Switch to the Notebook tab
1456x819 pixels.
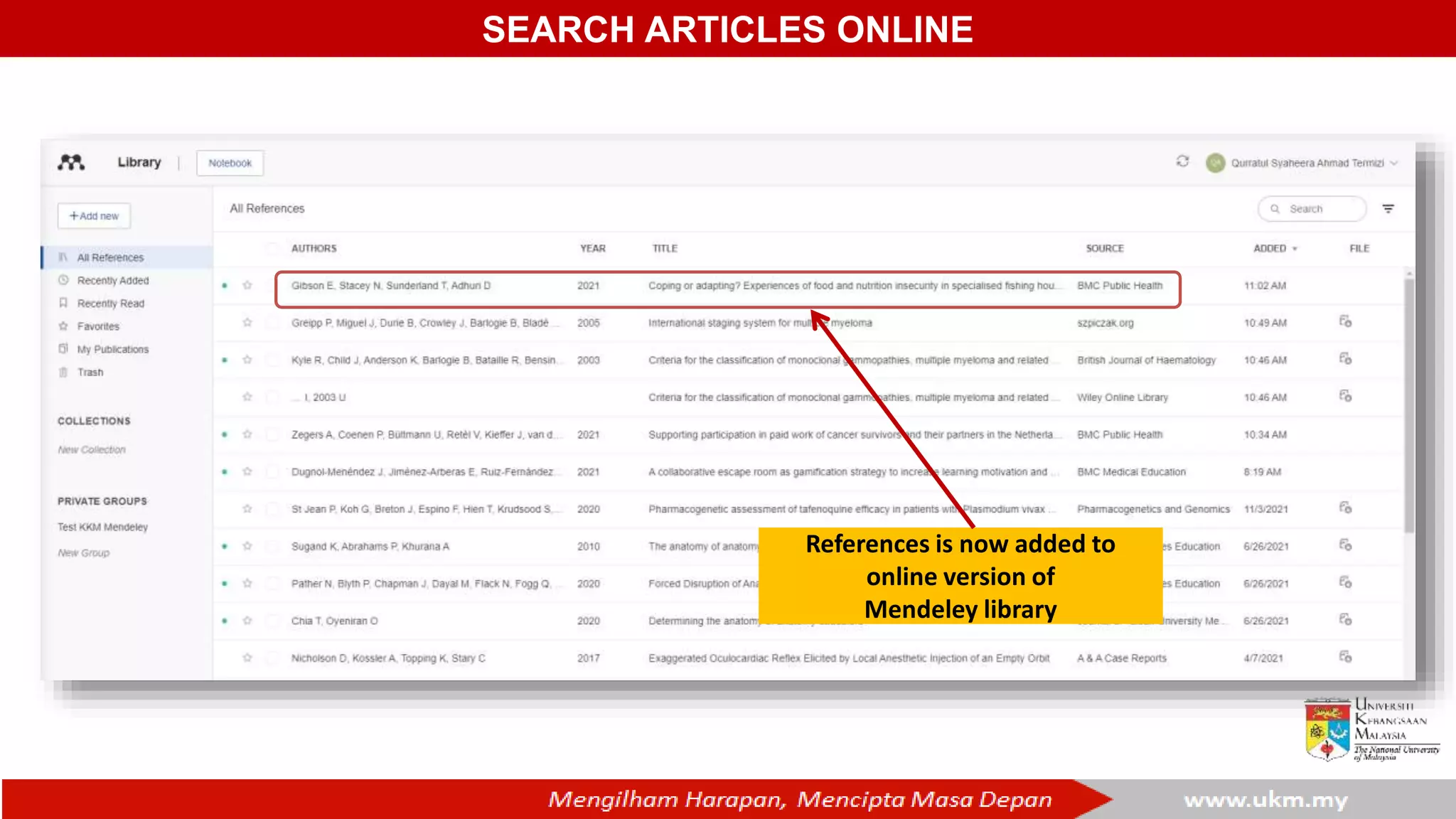230,163
